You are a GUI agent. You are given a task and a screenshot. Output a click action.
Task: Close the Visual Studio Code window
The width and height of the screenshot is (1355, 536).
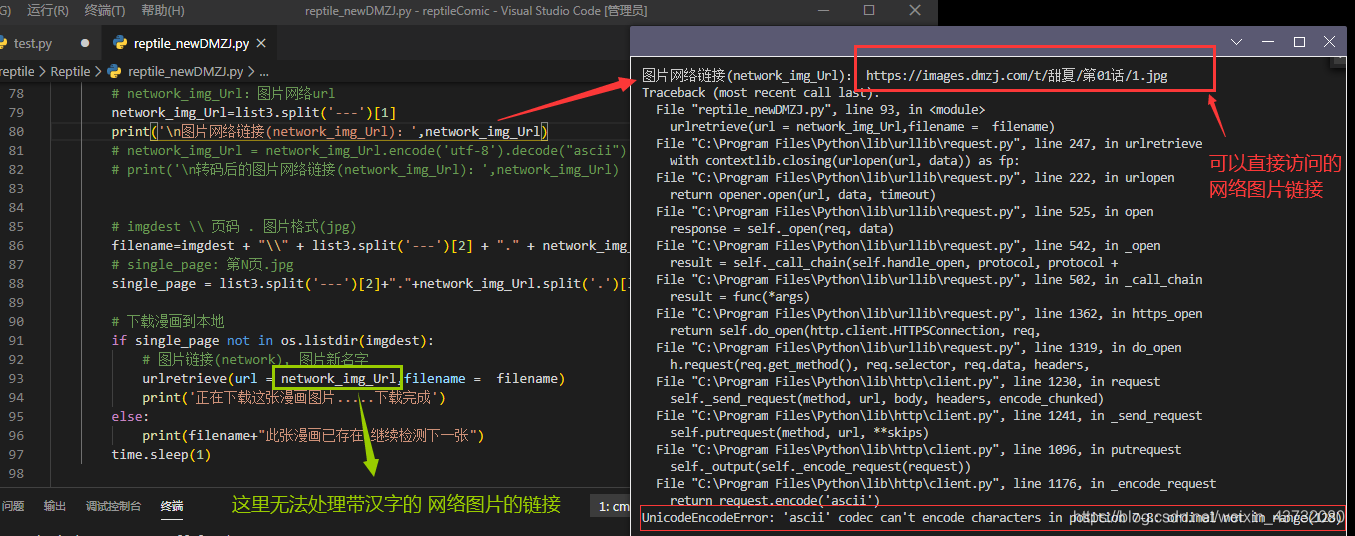pyautogui.click(x=914, y=10)
